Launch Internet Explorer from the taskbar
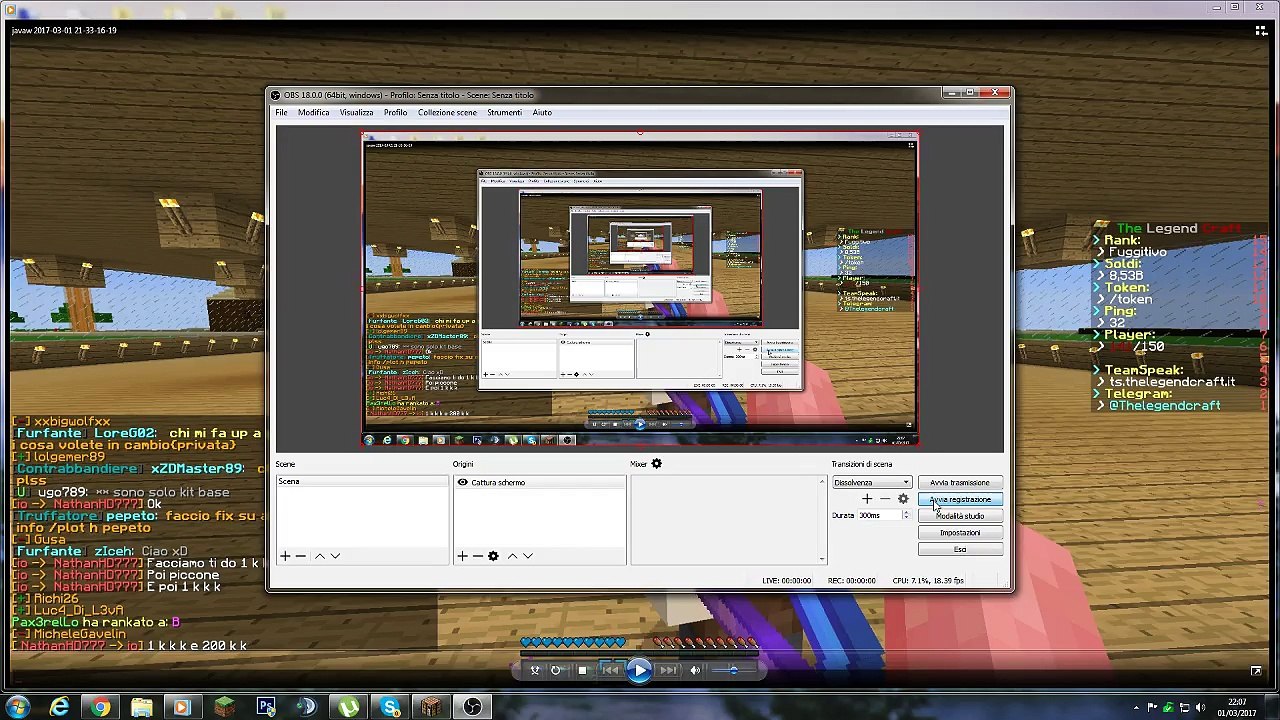 click(60, 708)
